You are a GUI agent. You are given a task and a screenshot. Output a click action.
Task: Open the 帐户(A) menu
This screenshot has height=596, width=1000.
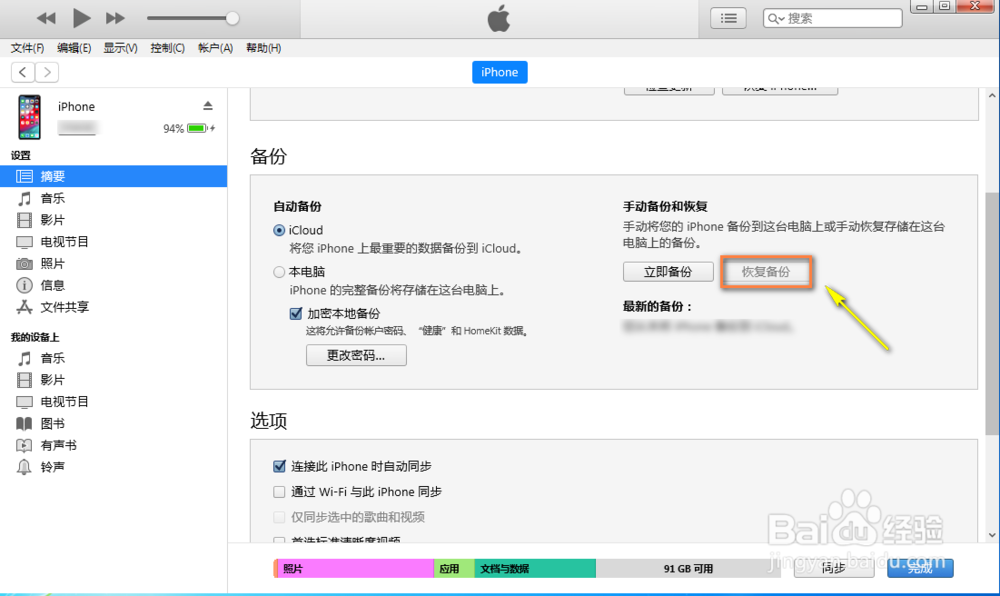click(x=215, y=48)
